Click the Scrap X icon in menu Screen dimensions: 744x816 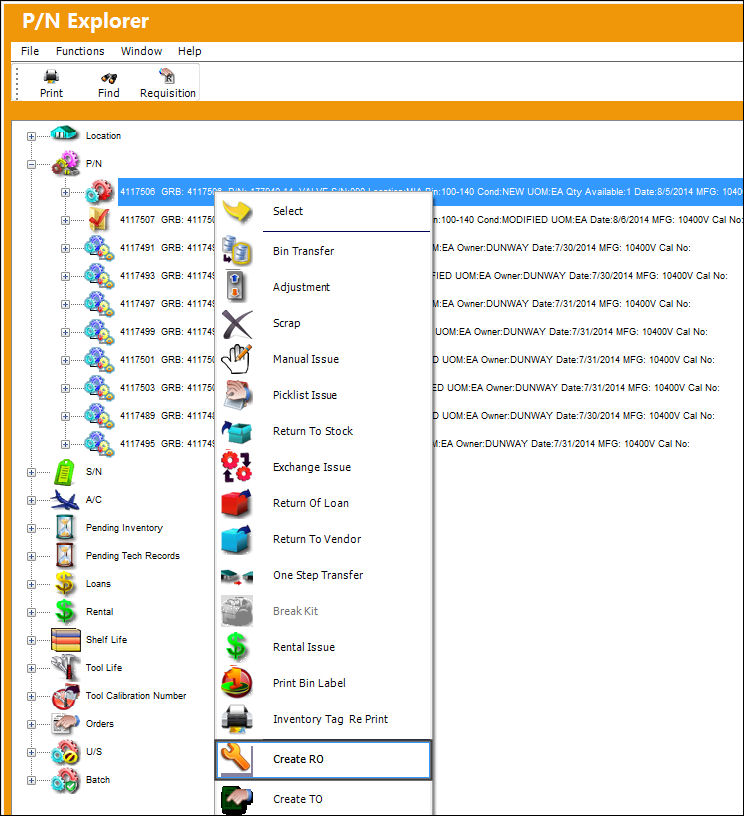[x=237, y=324]
